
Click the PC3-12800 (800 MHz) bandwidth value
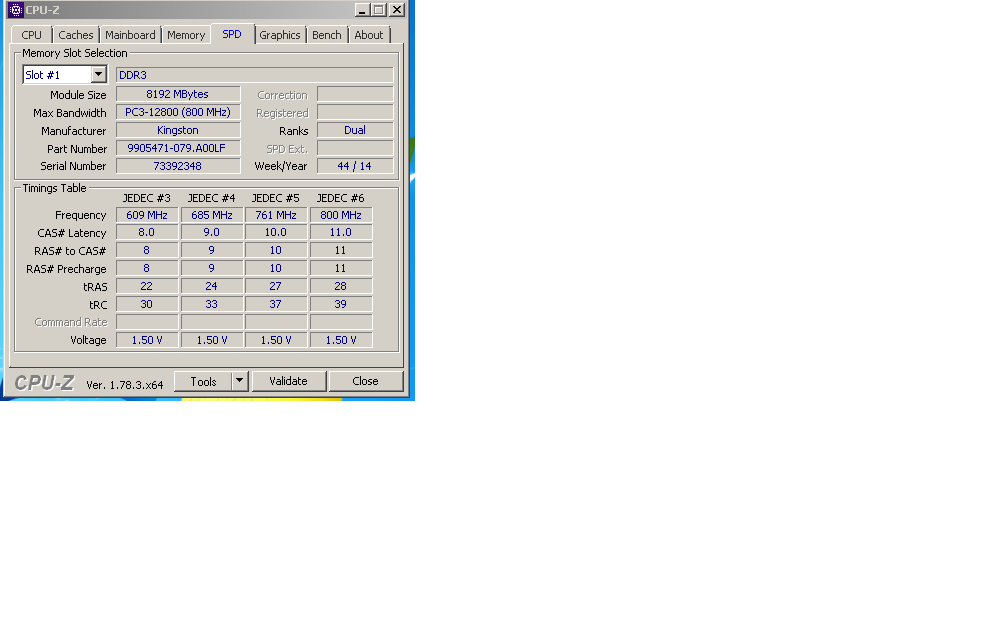coord(178,112)
